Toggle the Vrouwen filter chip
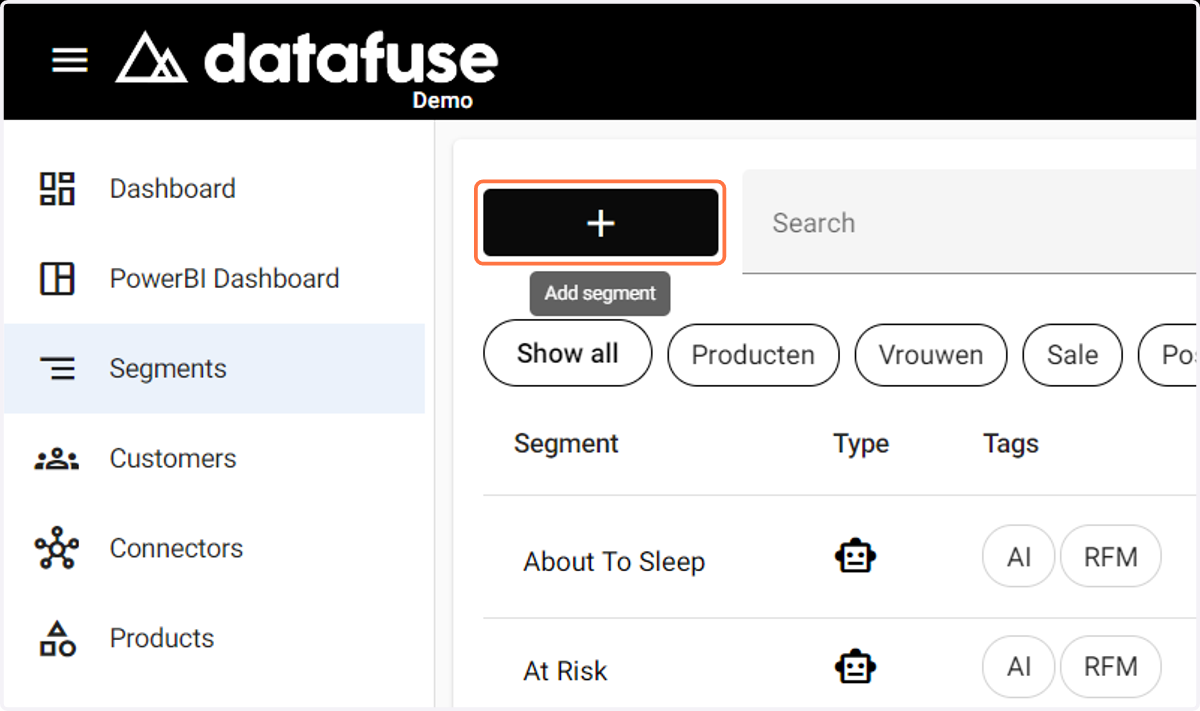Viewport: 1200px width, 711px height. pyautogui.click(x=931, y=355)
